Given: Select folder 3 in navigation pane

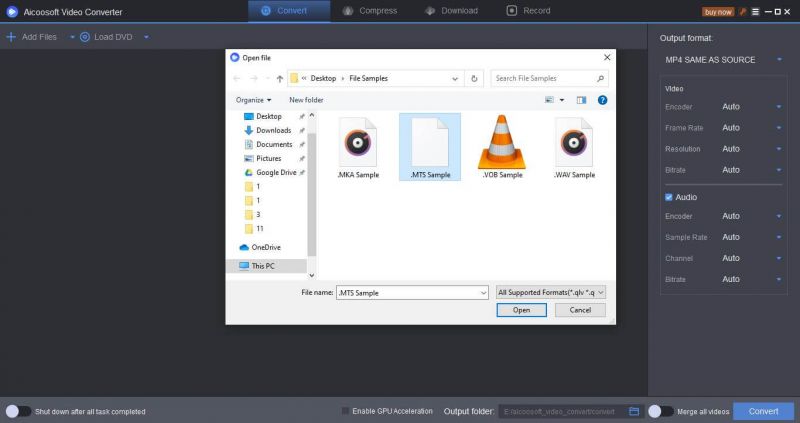Looking at the screenshot, I should [x=258, y=214].
